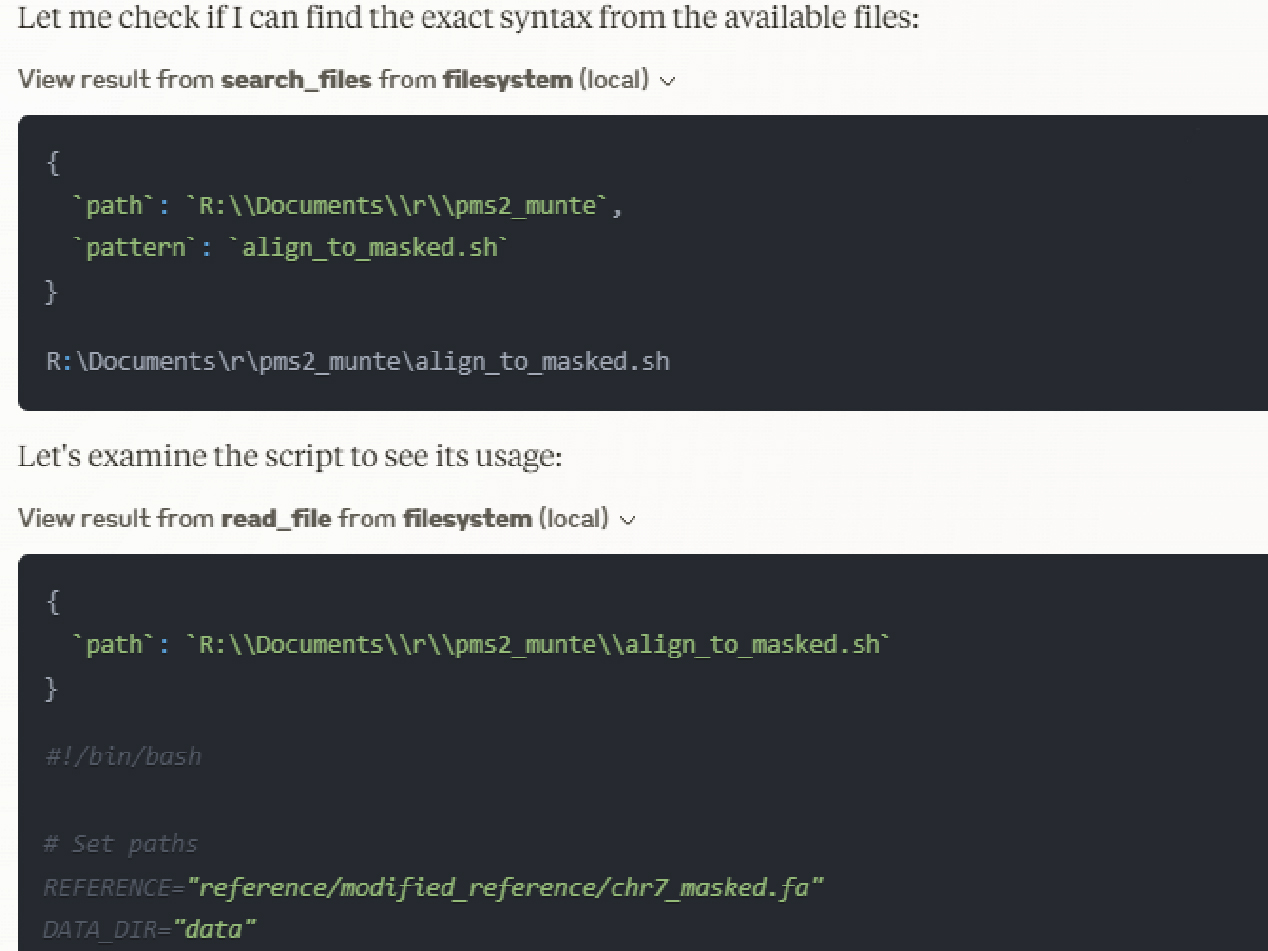Click '(local)' label in read_file header
This screenshot has height=951, width=1268.
[x=574, y=518]
